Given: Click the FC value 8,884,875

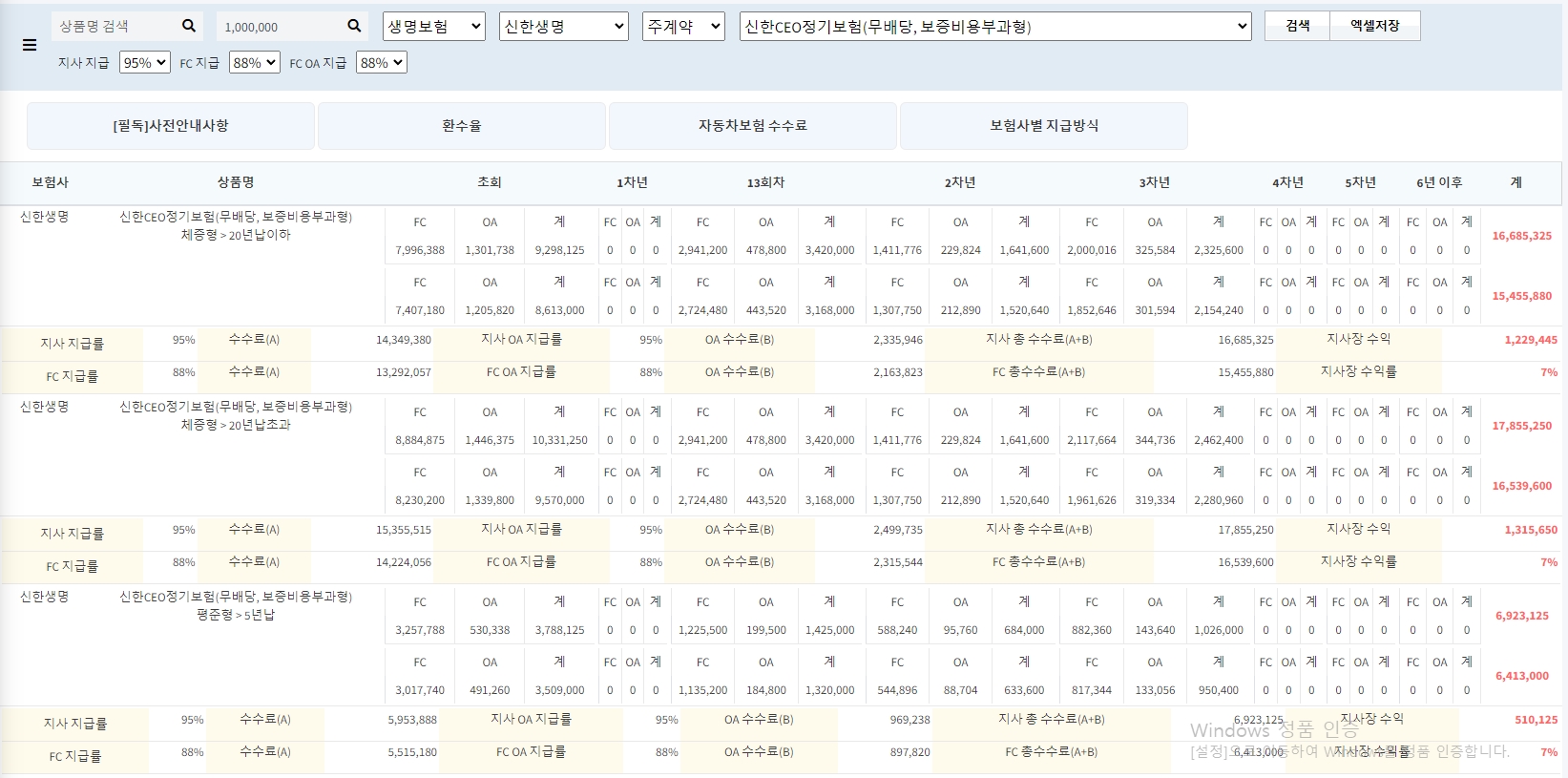Looking at the screenshot, I should point(420,440).
